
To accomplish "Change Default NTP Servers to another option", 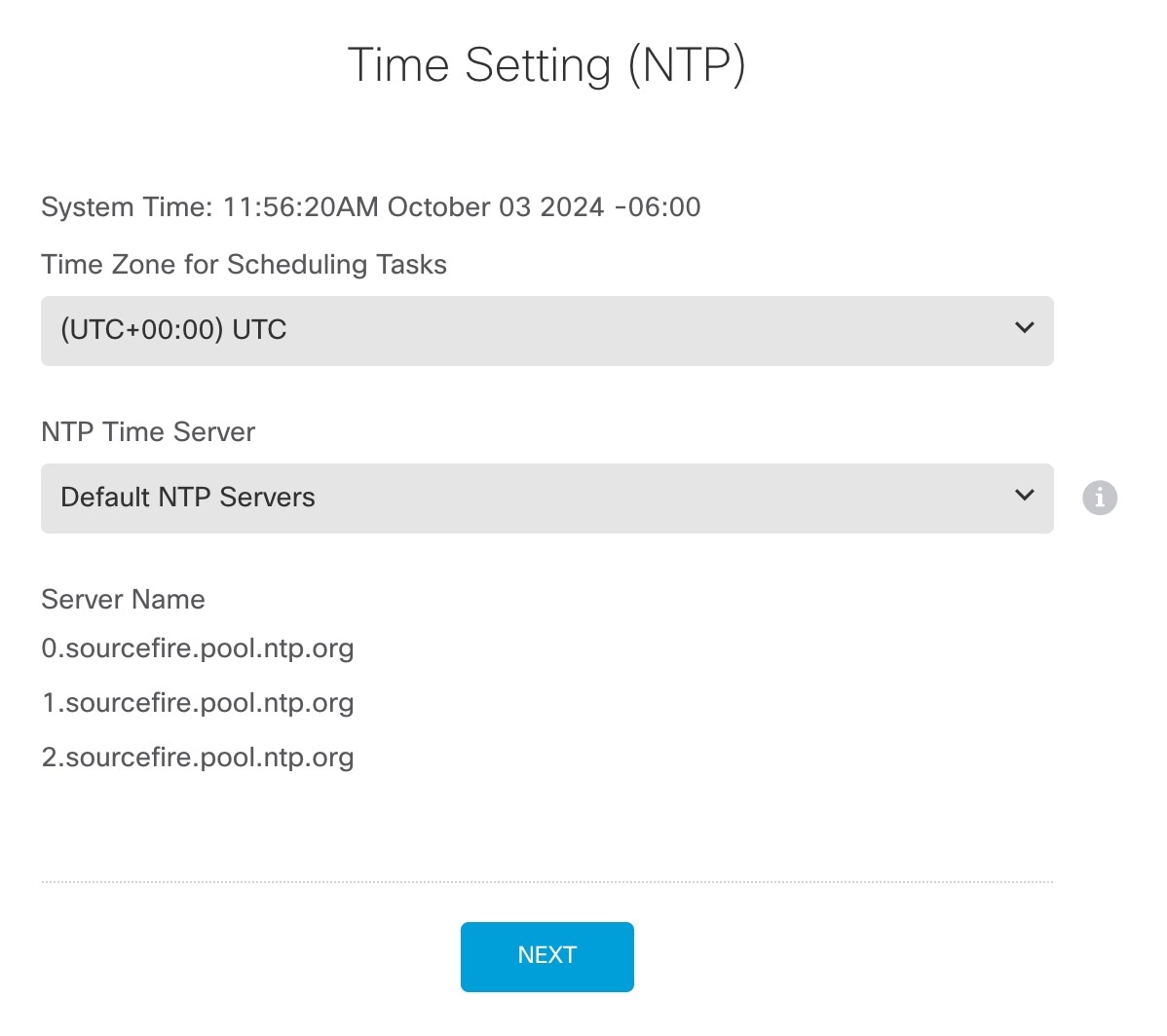I will [x=546, y=498].
